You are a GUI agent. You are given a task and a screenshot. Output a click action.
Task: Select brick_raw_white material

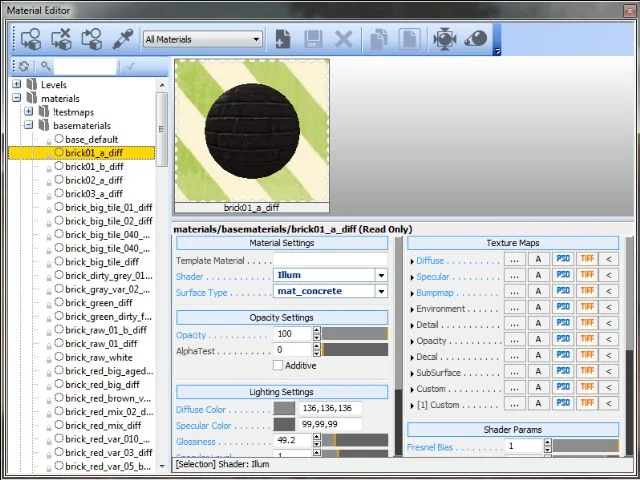98,357
